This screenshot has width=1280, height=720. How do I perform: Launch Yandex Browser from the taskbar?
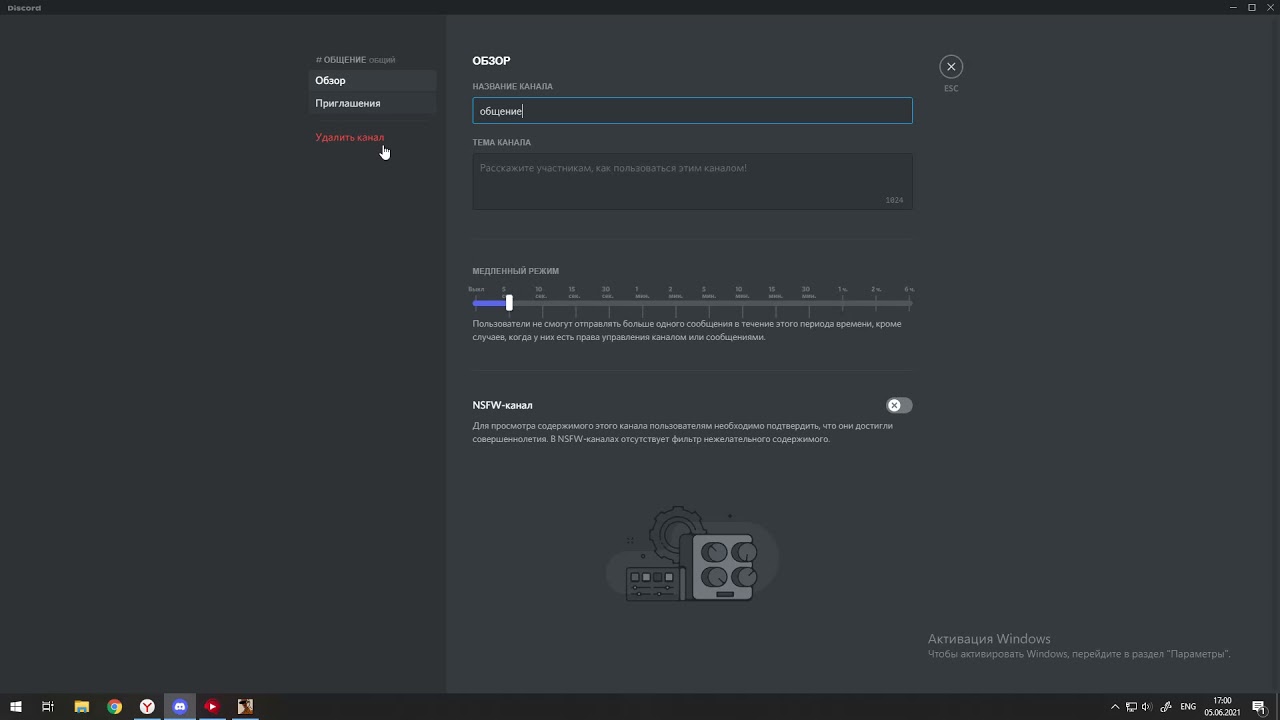tap(147, 706)
